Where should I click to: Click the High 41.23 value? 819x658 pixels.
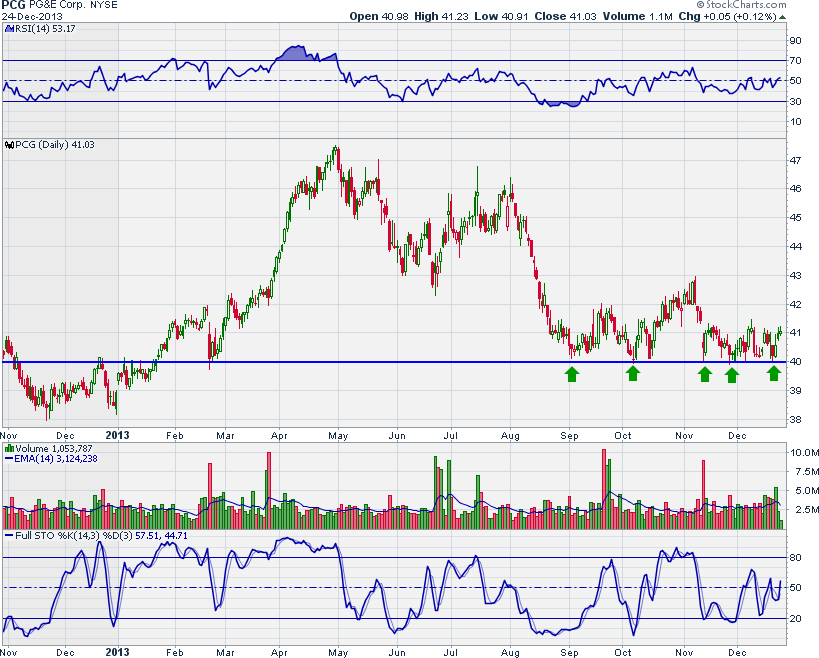pos(441,16)
